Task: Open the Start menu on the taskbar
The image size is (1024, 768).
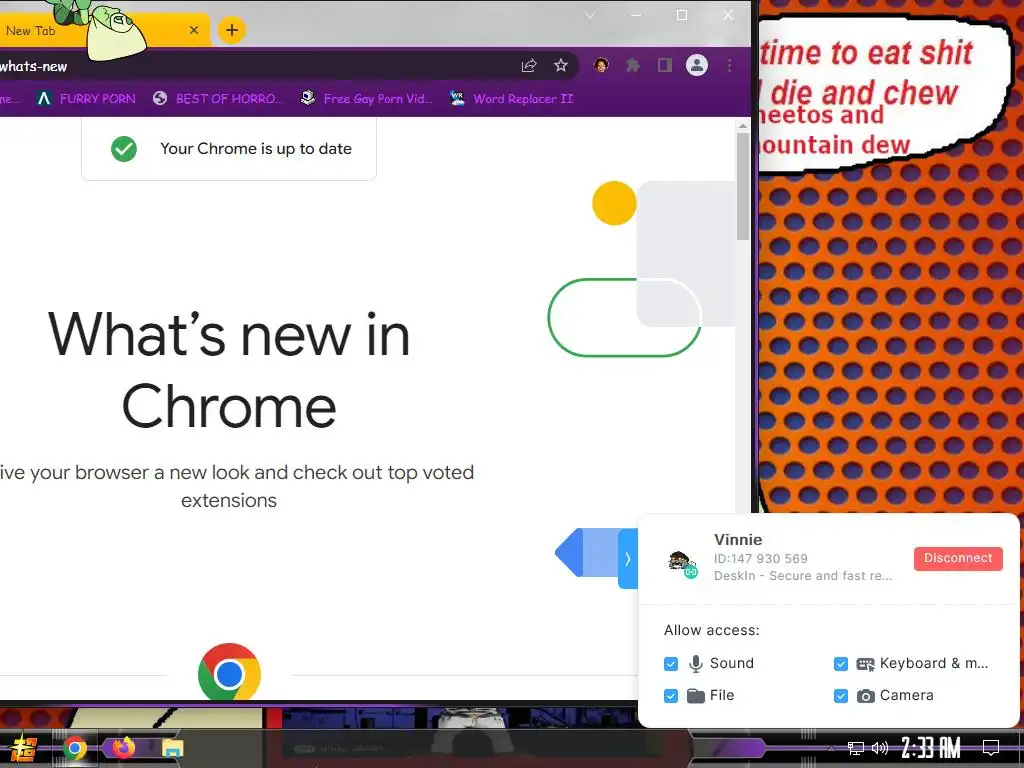Action: pyautogui.click(x=24, y=748)
